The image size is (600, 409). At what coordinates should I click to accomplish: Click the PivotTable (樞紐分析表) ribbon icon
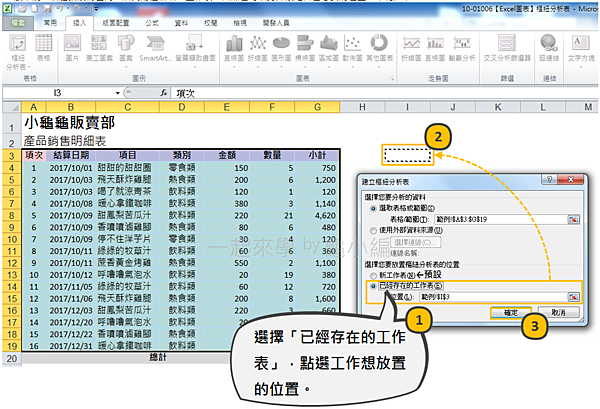coord(18,52)
